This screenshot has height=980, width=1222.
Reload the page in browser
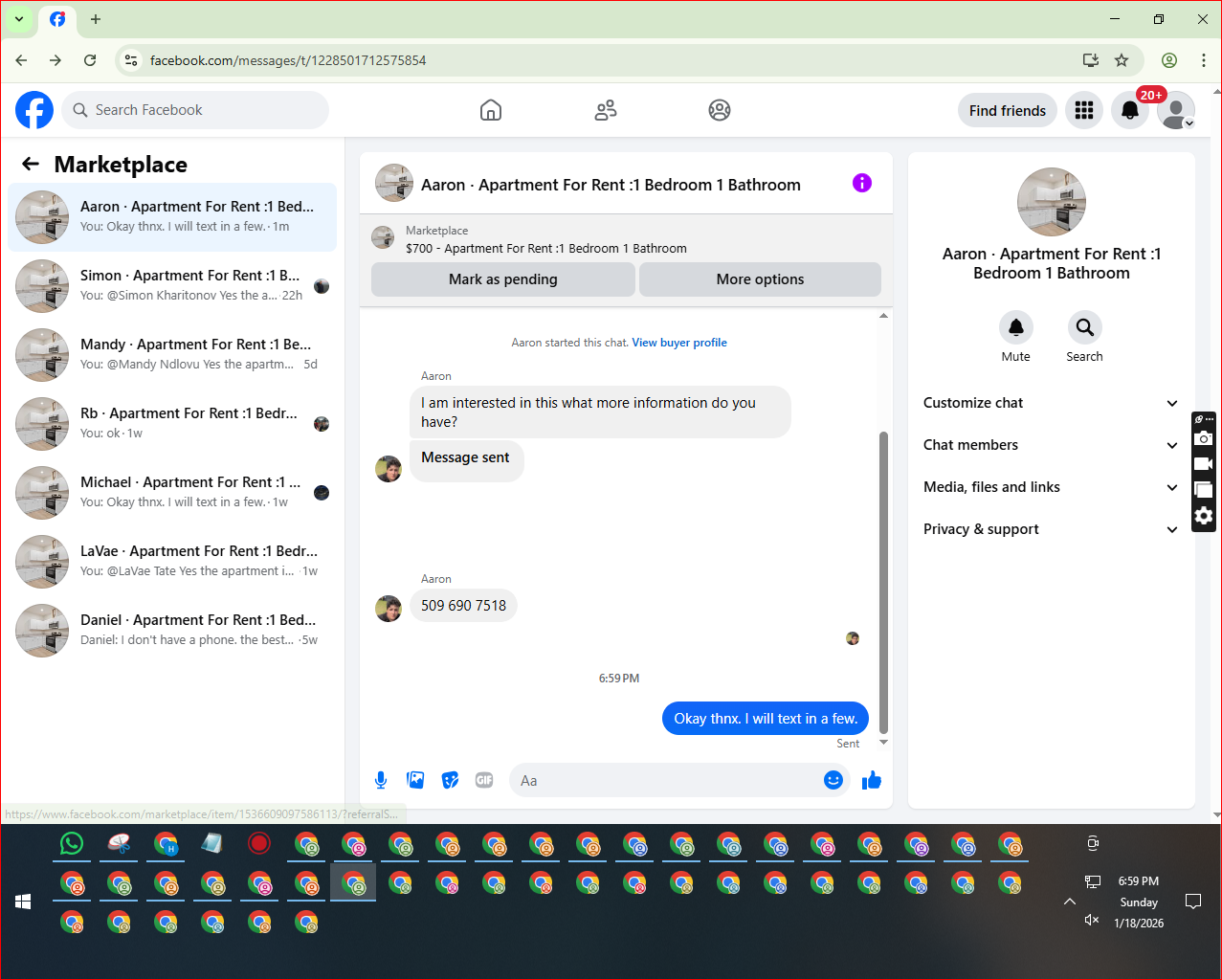point(90,60)
